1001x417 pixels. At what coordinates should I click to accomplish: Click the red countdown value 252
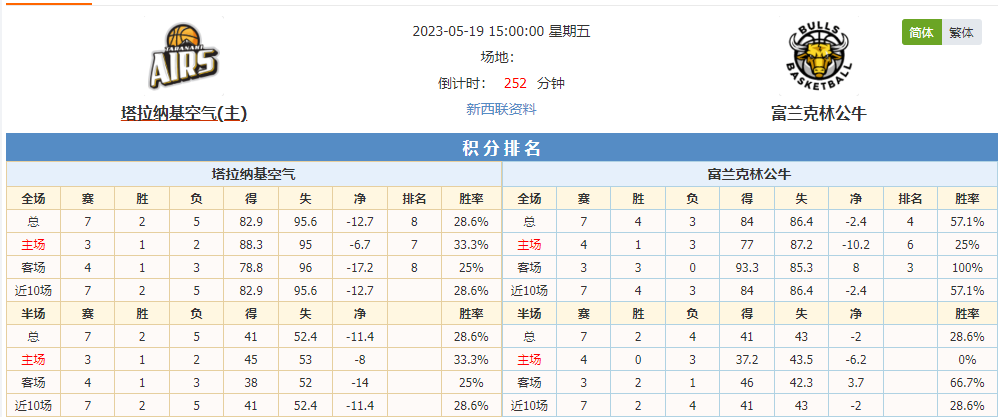pyautogui.click(x=515, y=83)
